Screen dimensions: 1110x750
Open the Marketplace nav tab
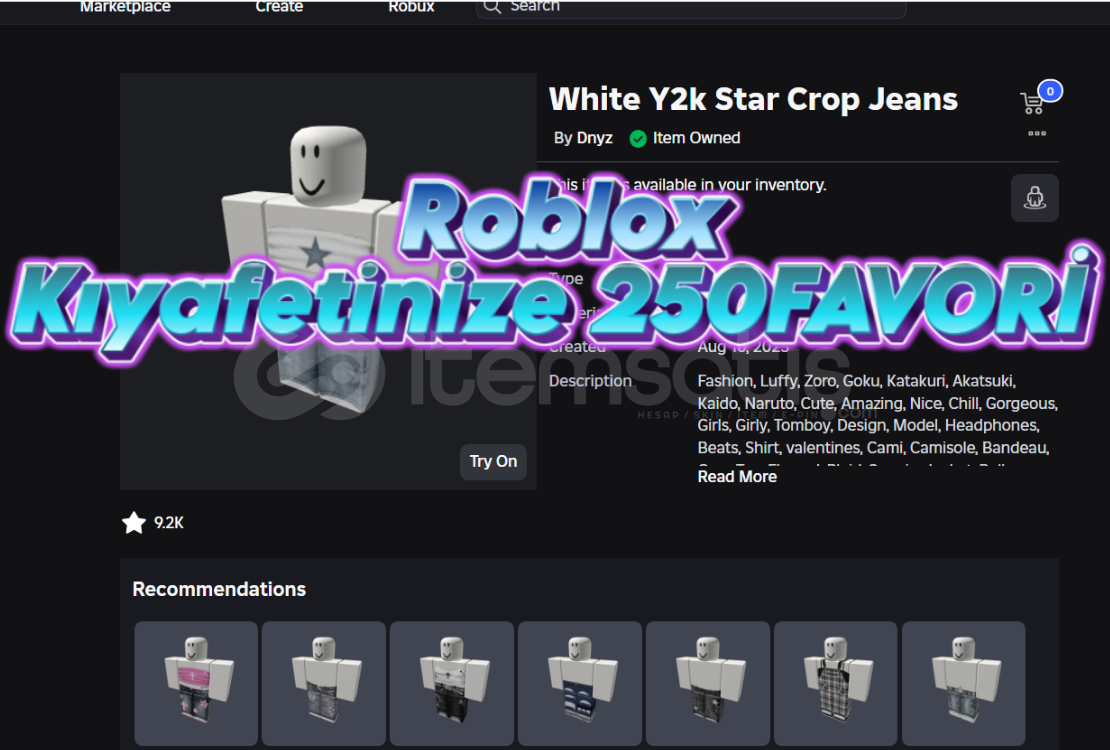tap(125, 6)
